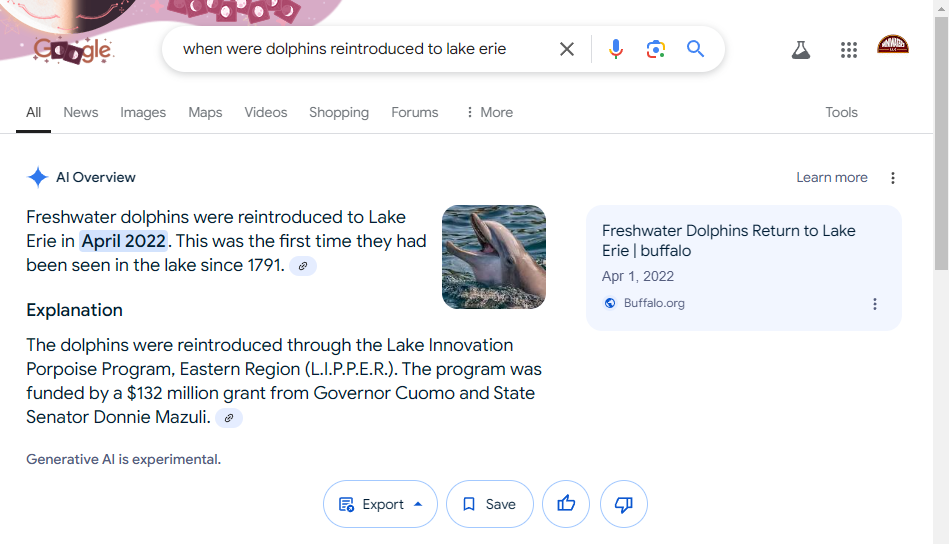Open the More search filters menu
This screenshot has width=949, height=544.
click(x=490, y=113)
